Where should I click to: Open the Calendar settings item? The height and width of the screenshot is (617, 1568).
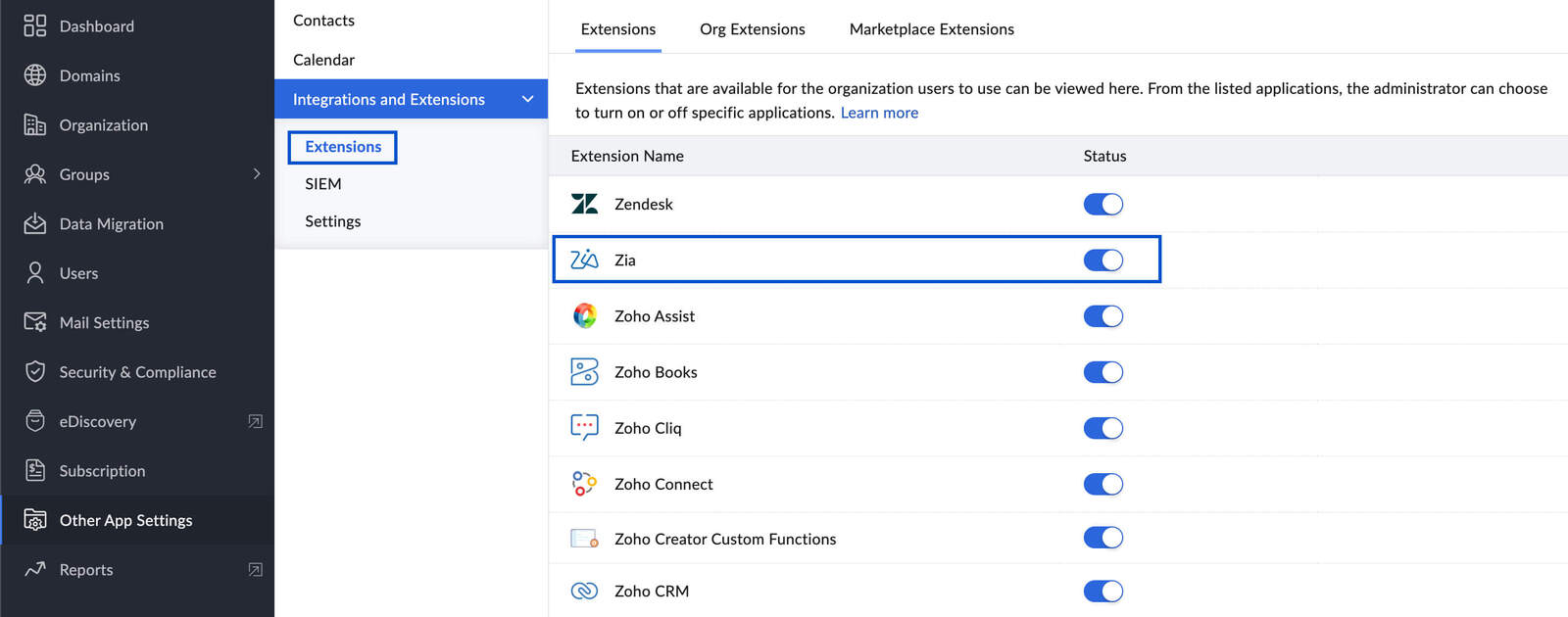tap(323, 60)
